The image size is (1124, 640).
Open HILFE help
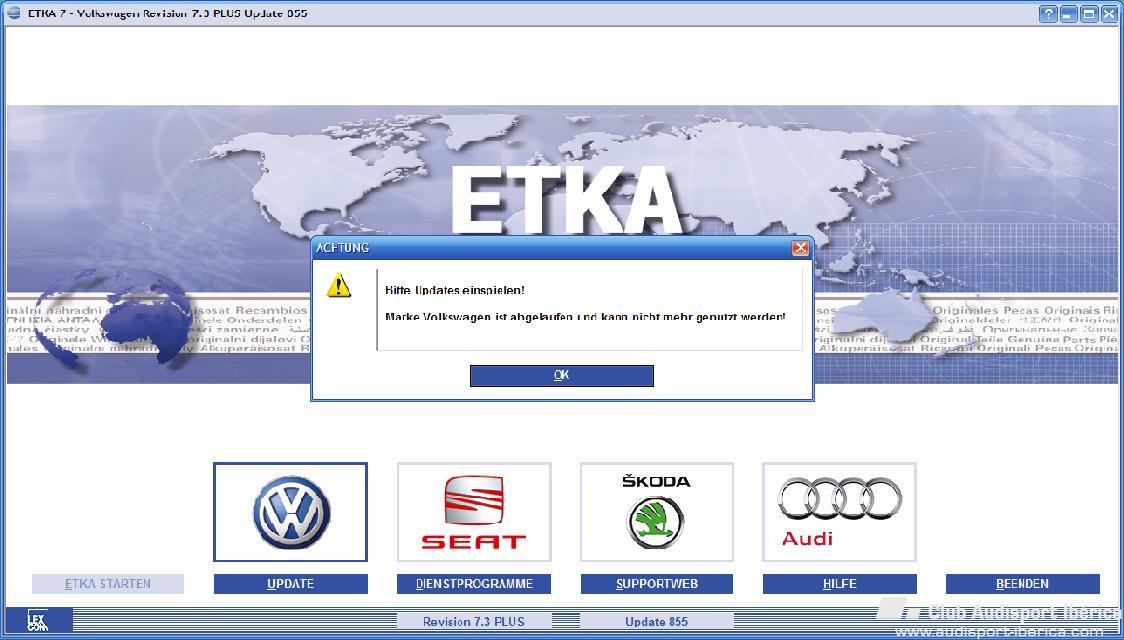point(839,584)
